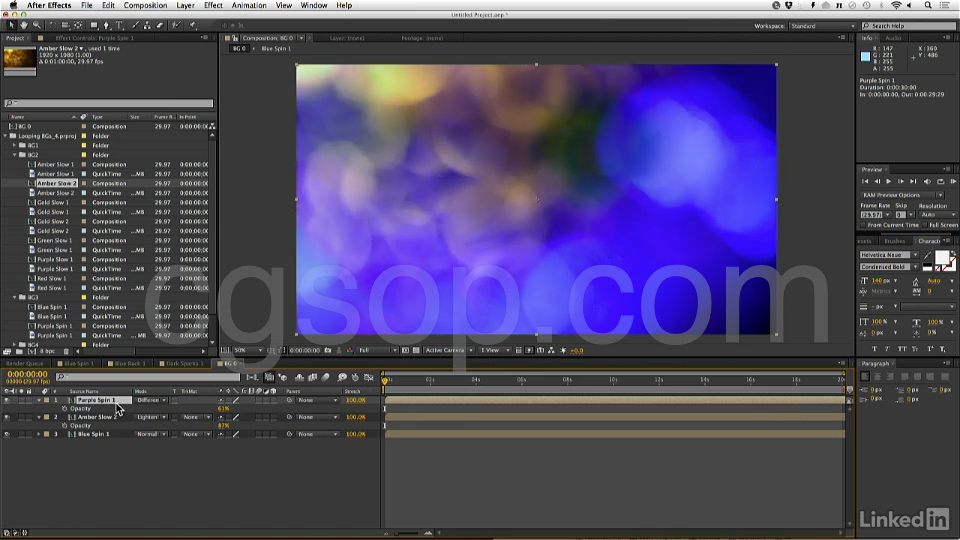Click the RAM Preview Options button
This screenshot has width=960, height=540.
[901, 195]
